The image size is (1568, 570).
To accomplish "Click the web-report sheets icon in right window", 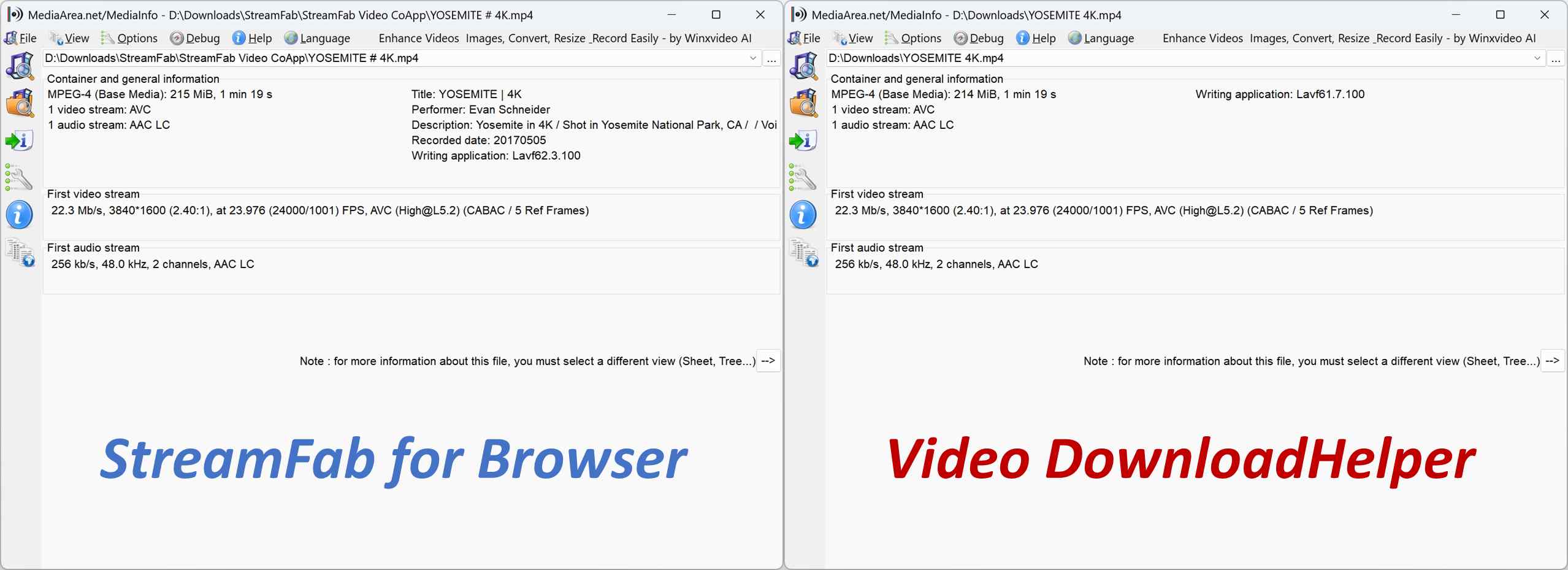I will (x=803, y=253).
